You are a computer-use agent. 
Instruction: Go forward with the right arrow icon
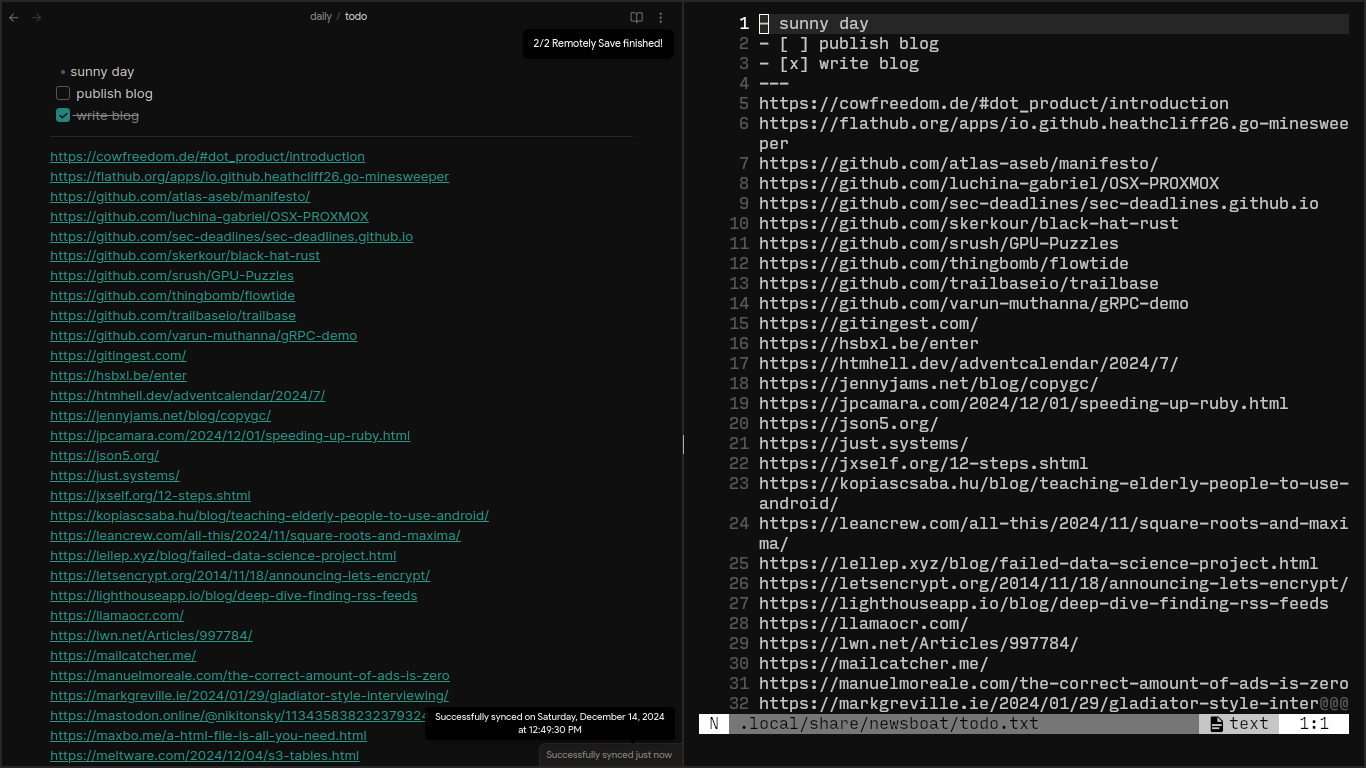tap(37, 17)
